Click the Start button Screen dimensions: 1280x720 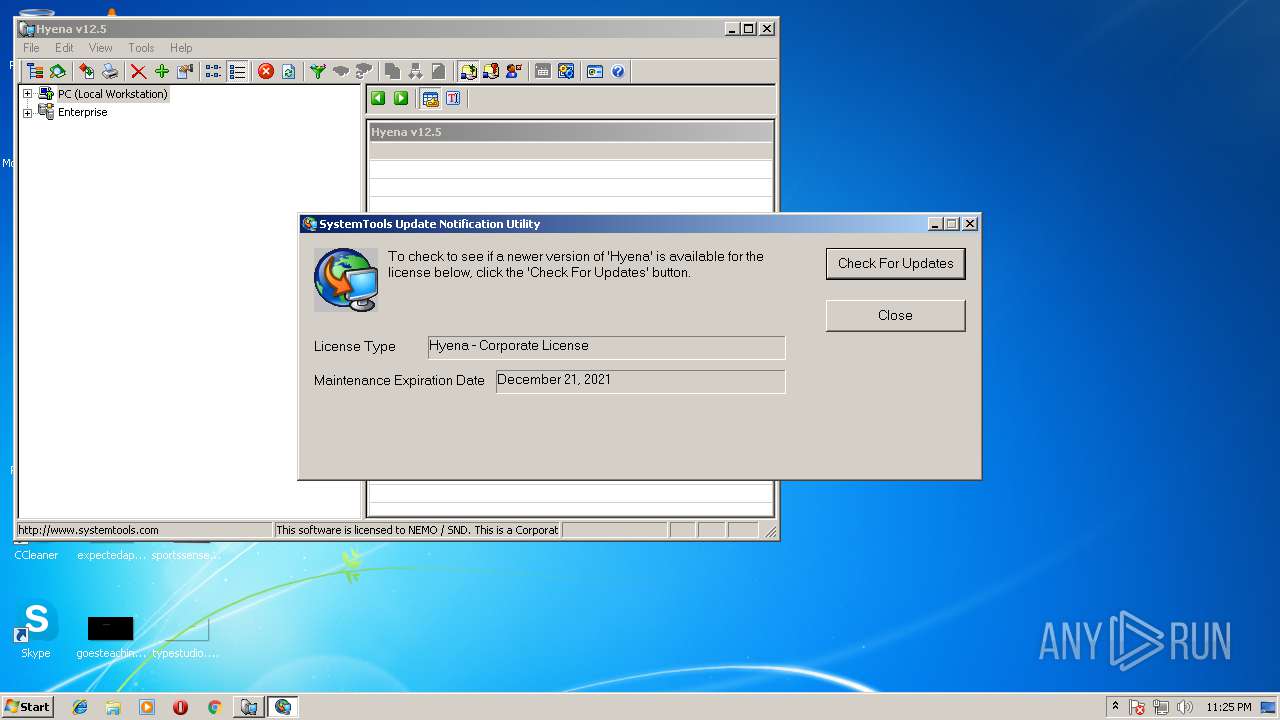[x=27, y=706]
